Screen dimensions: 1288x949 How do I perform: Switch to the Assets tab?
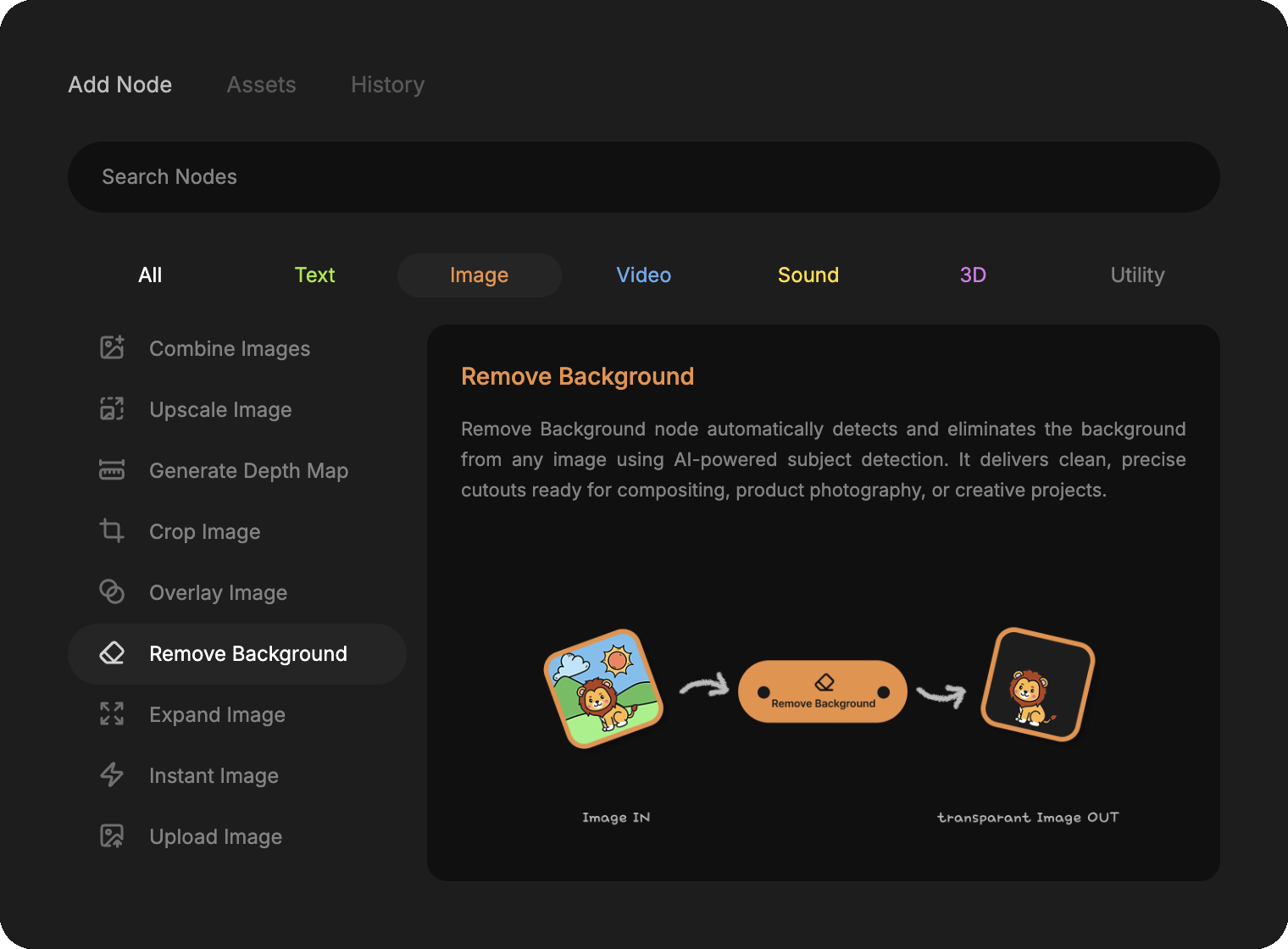(261, 85)
